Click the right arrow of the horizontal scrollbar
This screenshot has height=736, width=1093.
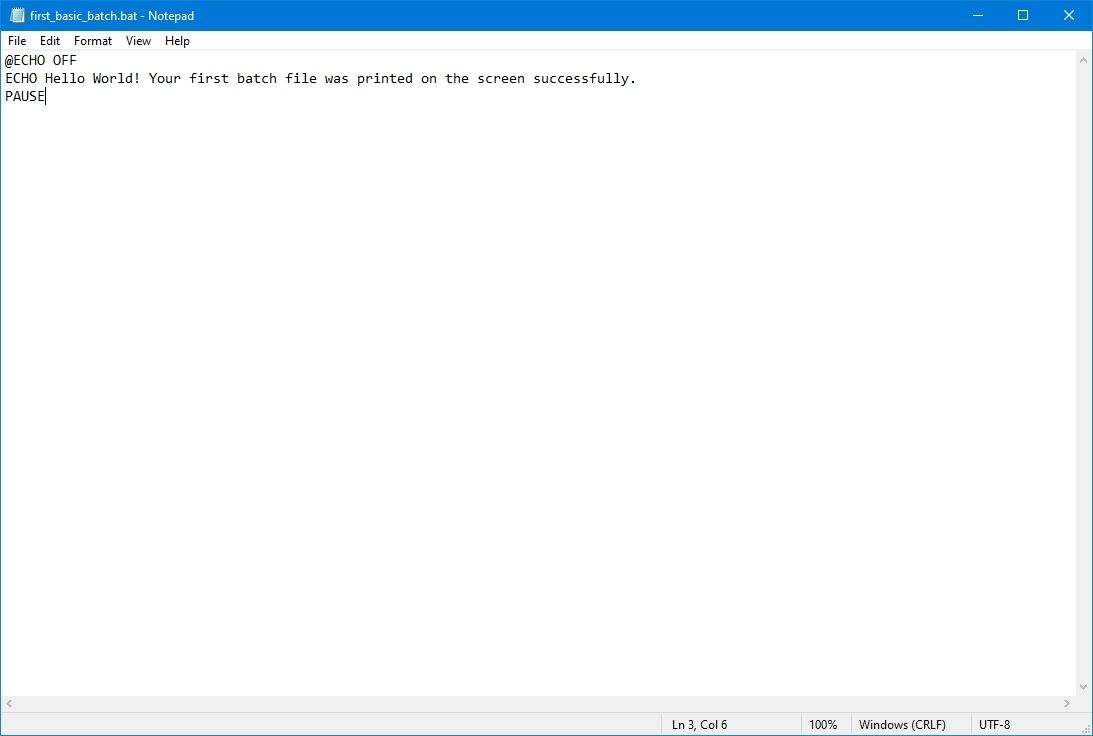click(1067, 703)
